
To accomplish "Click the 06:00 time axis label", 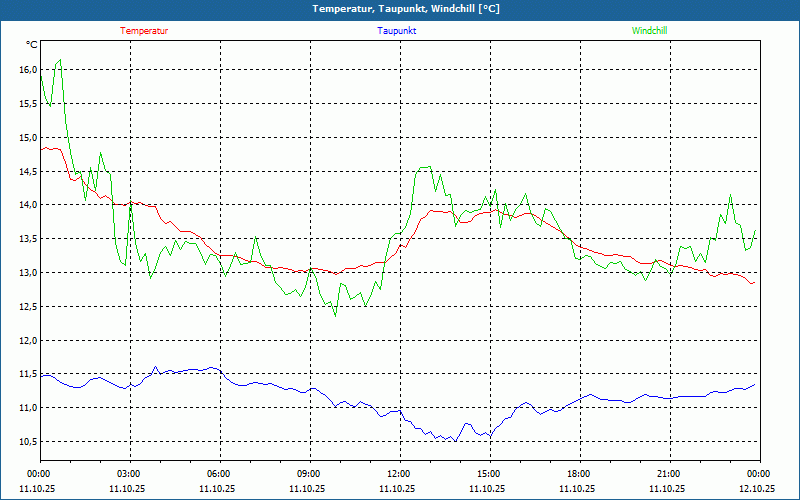I will [x=219, y=474].
